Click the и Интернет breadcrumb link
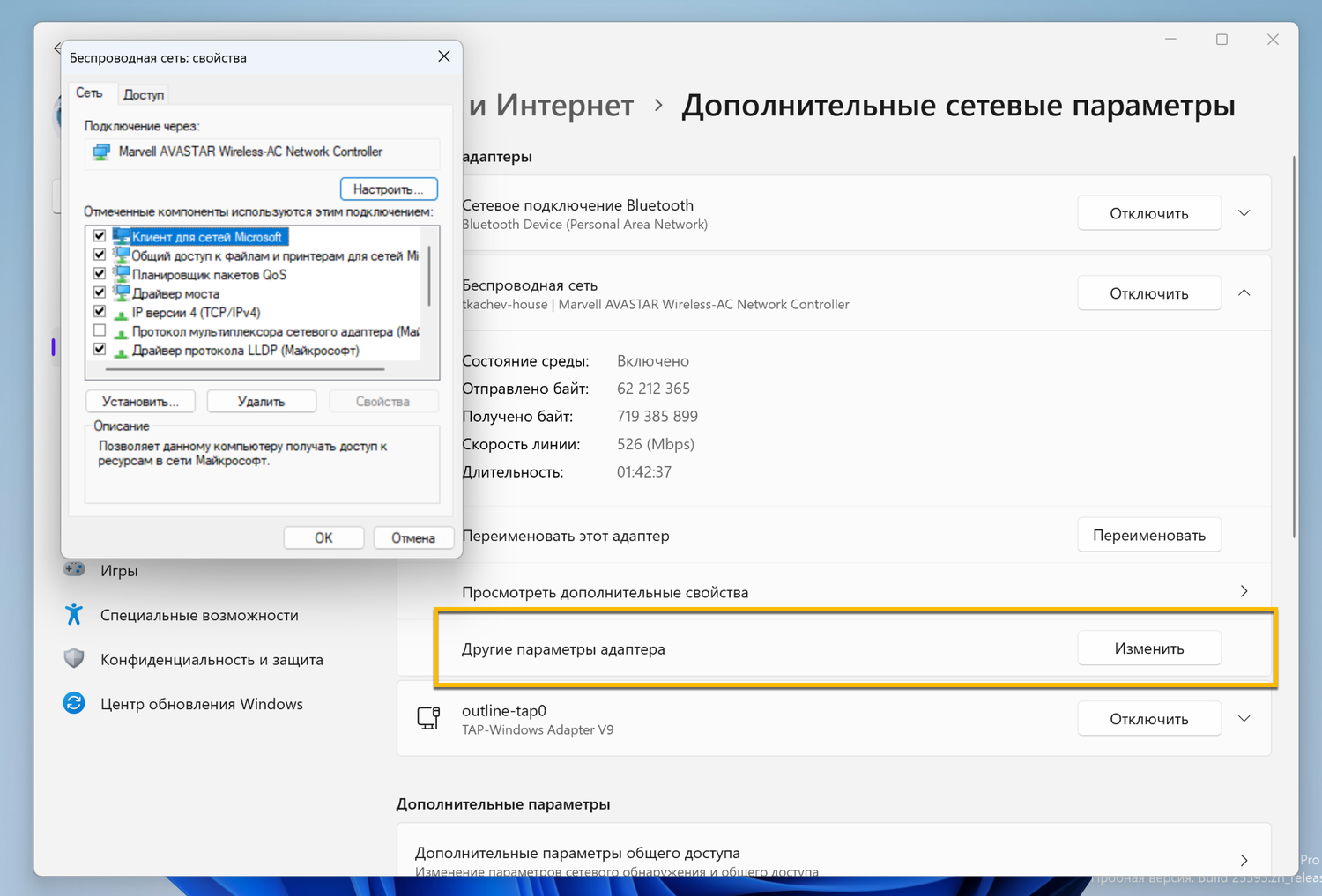1322x896 pixels. [552, 105]
